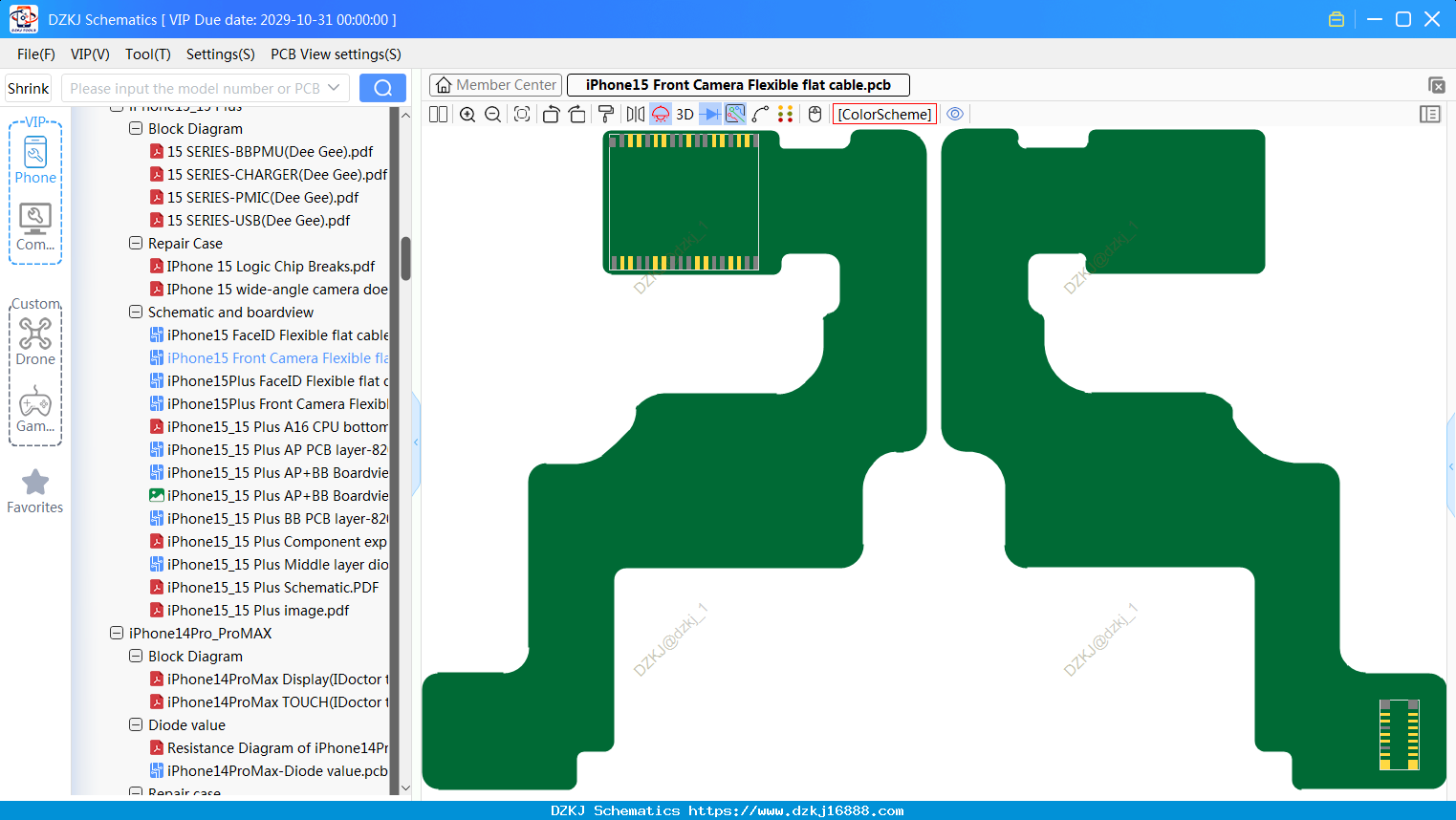1456x820 pixels.
Task: Open iPhone15 FaceID Flexible flat cable file
Action: point(269,335)
